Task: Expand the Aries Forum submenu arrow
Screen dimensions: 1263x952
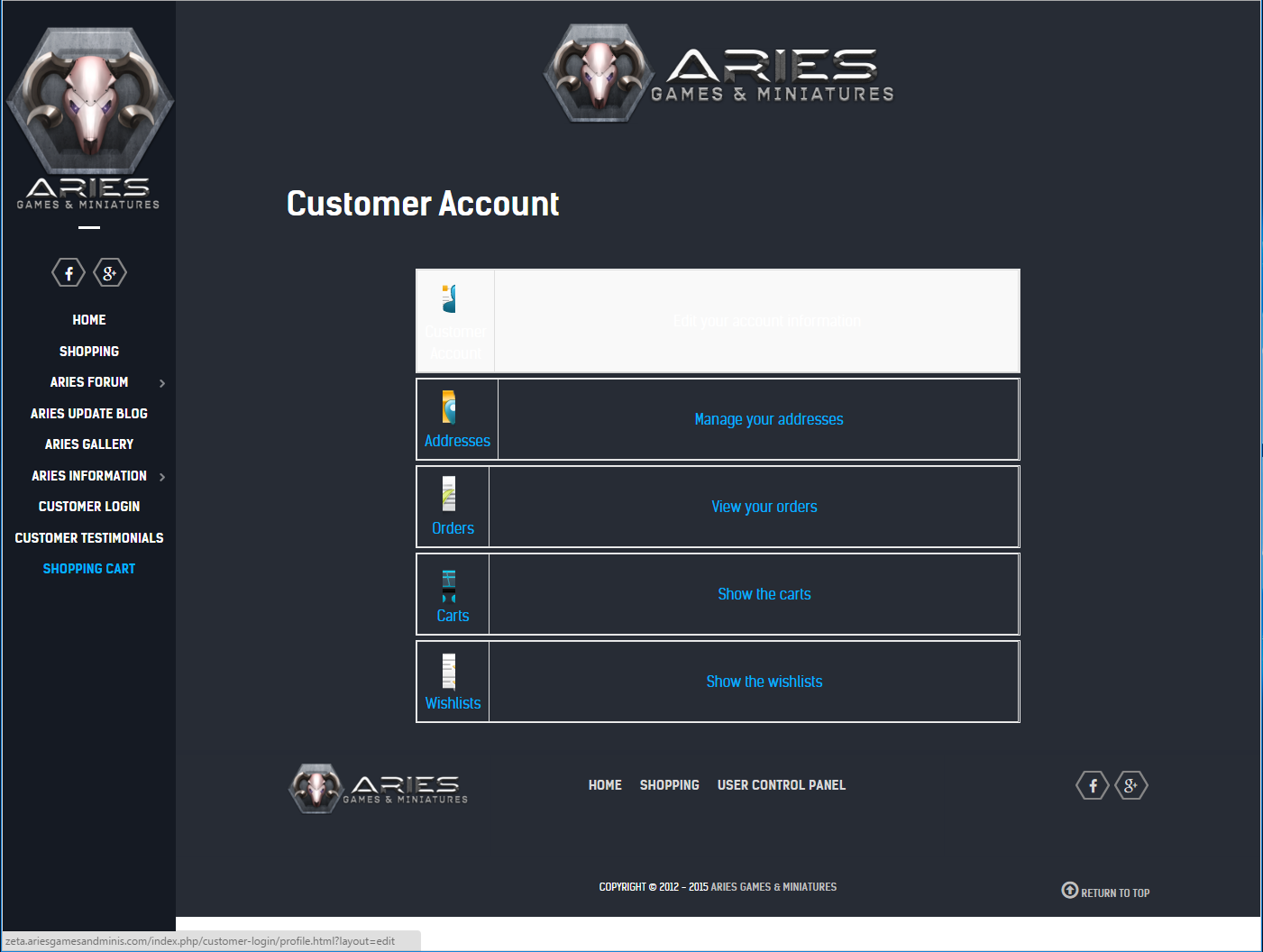Action: coord(162,383)
